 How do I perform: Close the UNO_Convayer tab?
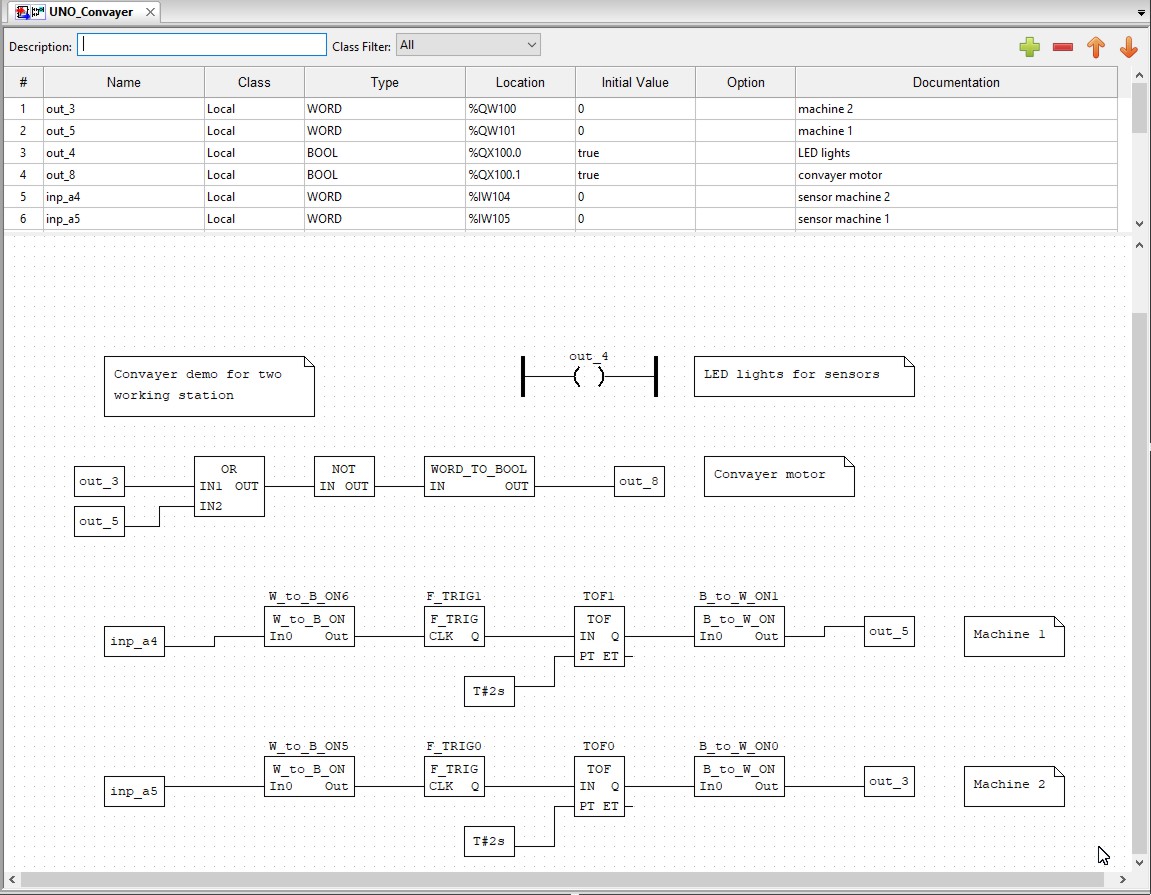tap(150, 12)
